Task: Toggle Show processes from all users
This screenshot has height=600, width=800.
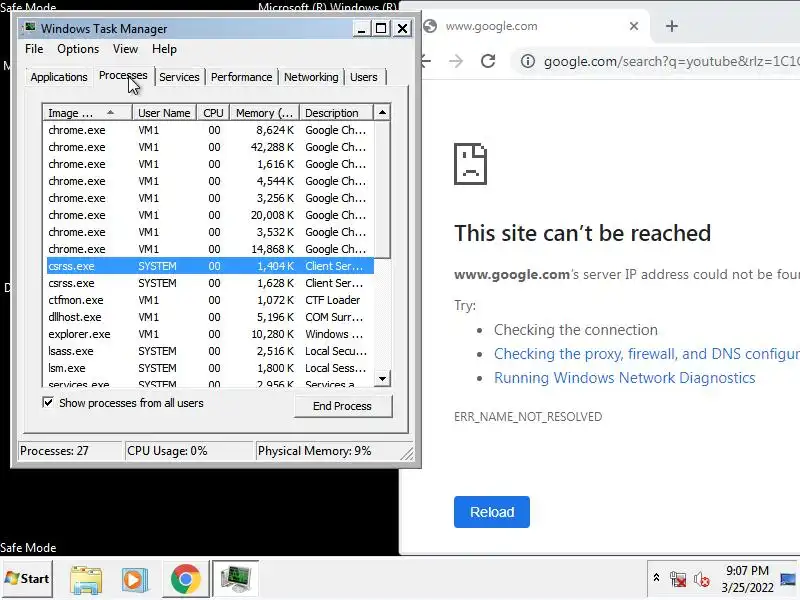Action: tap(47, 403)
